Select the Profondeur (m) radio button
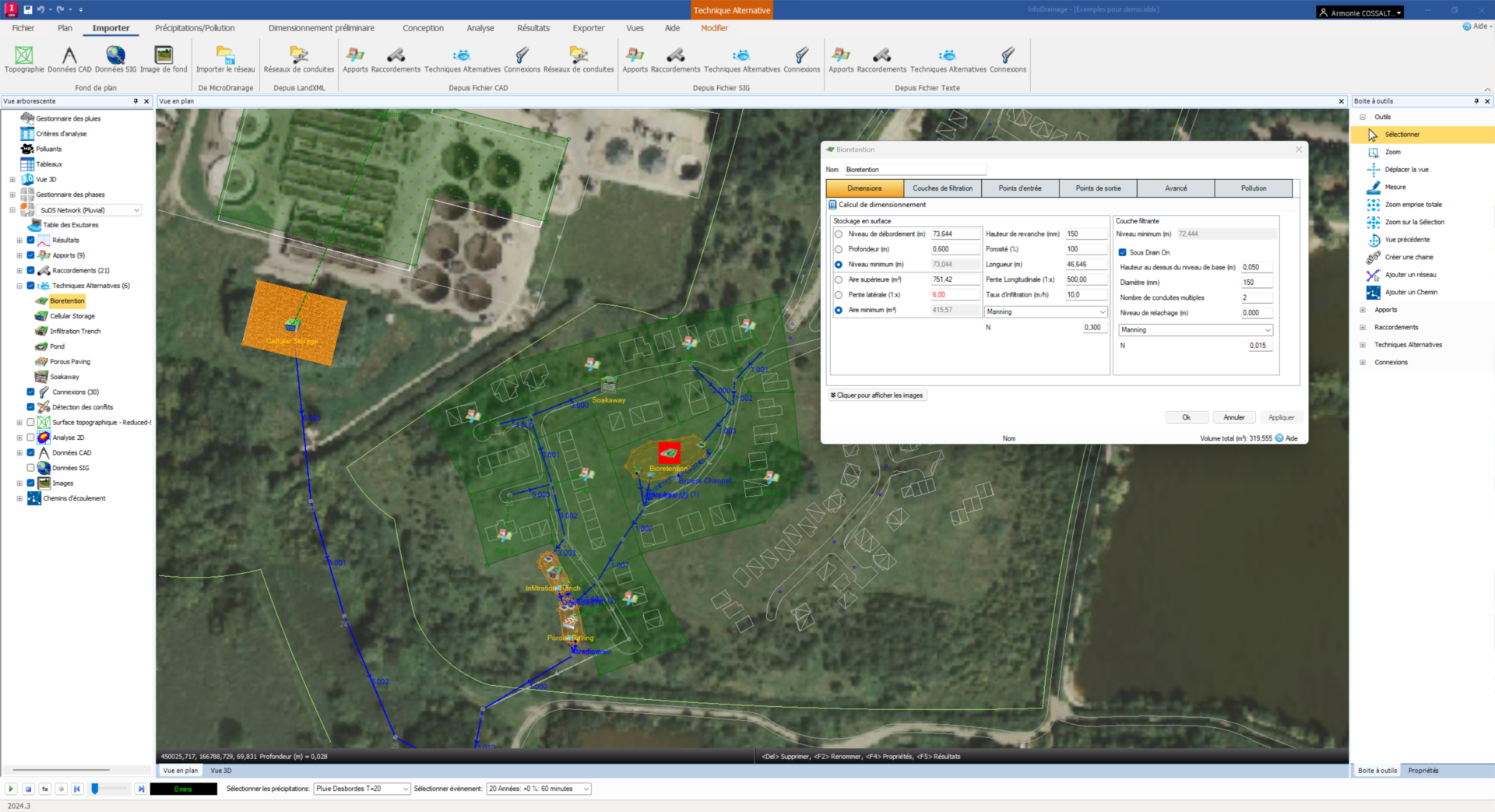 (x=839, y=249)
